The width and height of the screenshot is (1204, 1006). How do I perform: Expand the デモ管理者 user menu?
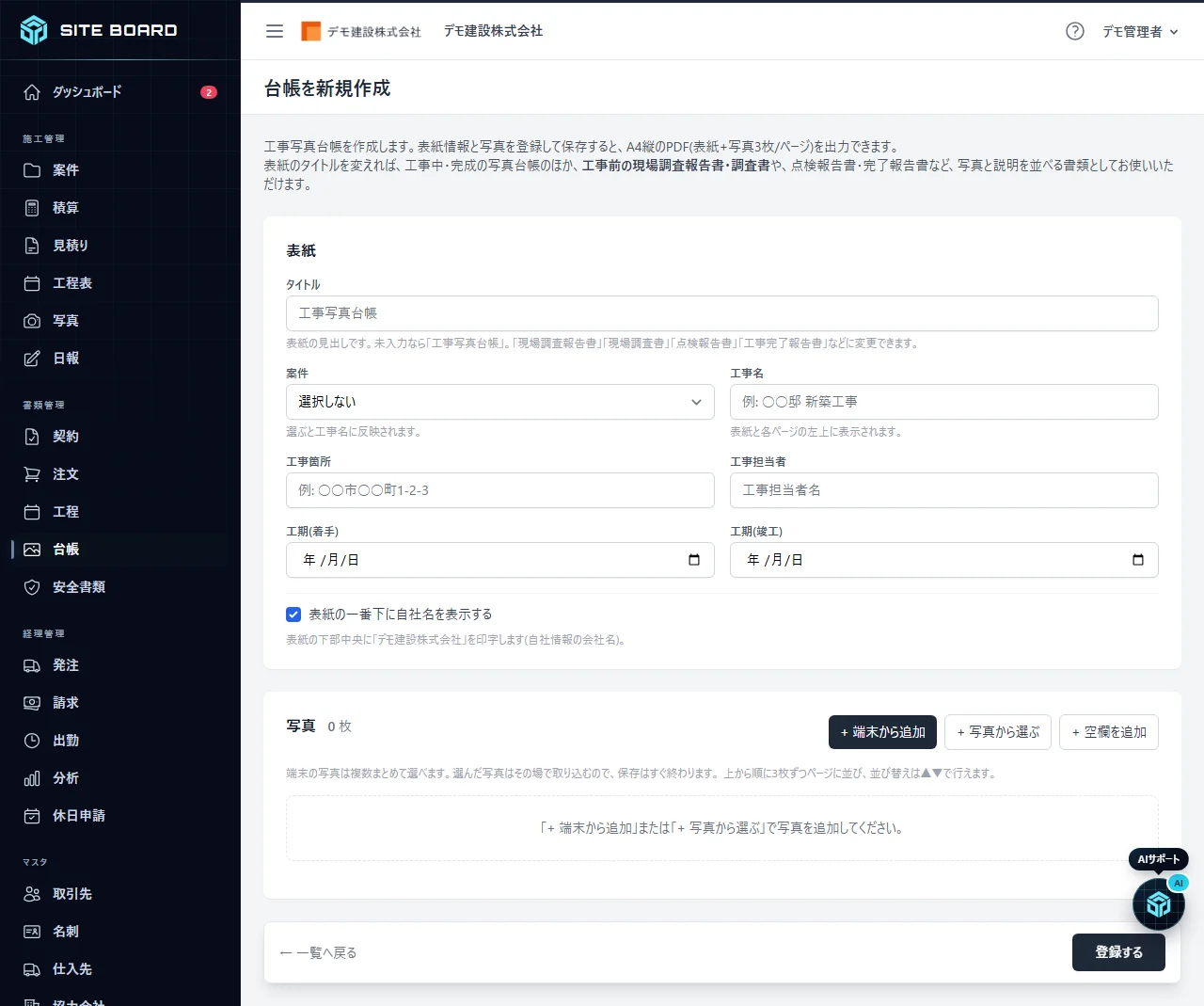point(1140,31)
